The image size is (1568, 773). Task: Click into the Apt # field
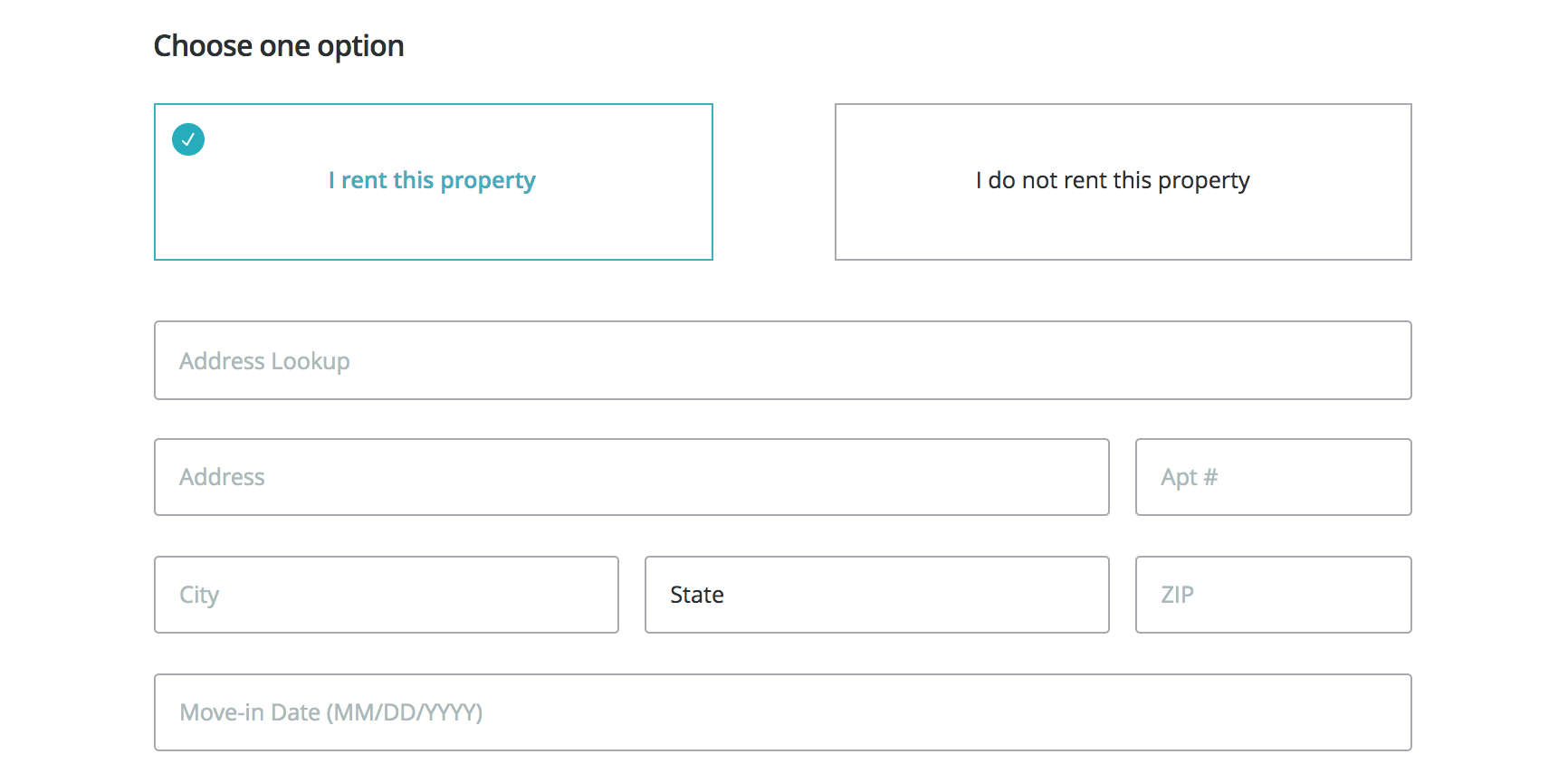(1273, 477)
